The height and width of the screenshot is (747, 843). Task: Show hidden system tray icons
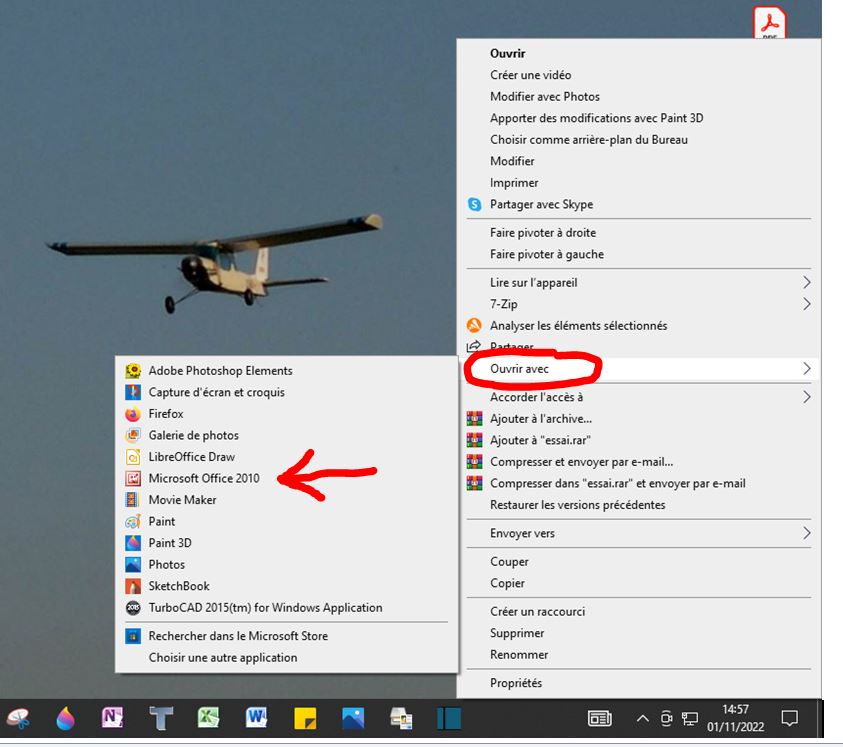tap(643, 718)
